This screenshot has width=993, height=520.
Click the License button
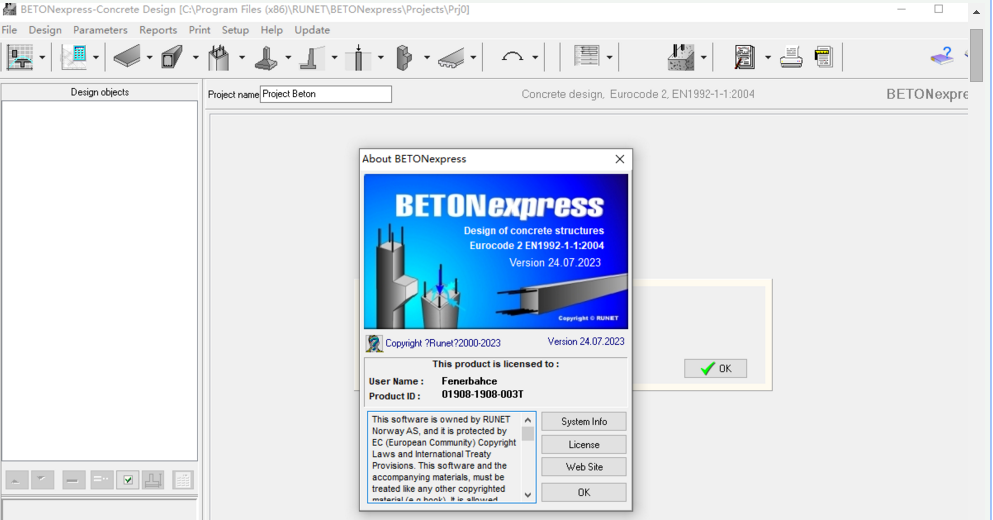point(584,445)
